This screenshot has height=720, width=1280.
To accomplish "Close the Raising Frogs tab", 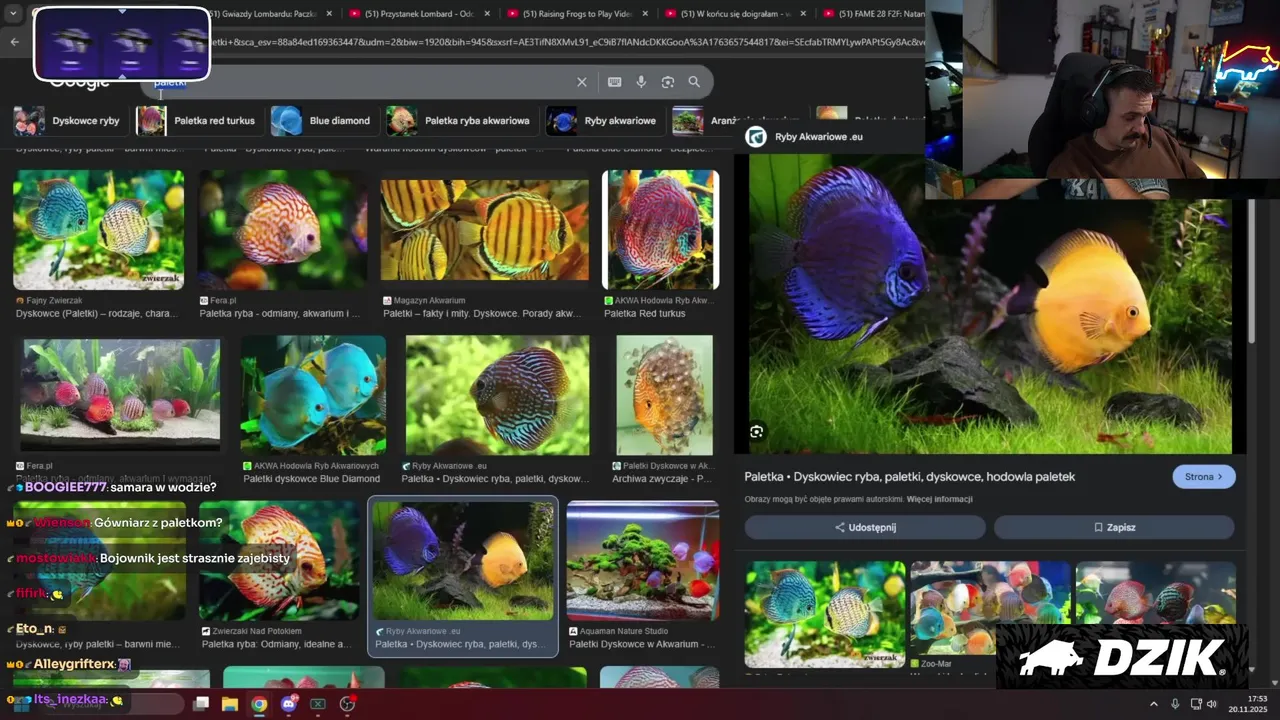I will click(645, 14).
